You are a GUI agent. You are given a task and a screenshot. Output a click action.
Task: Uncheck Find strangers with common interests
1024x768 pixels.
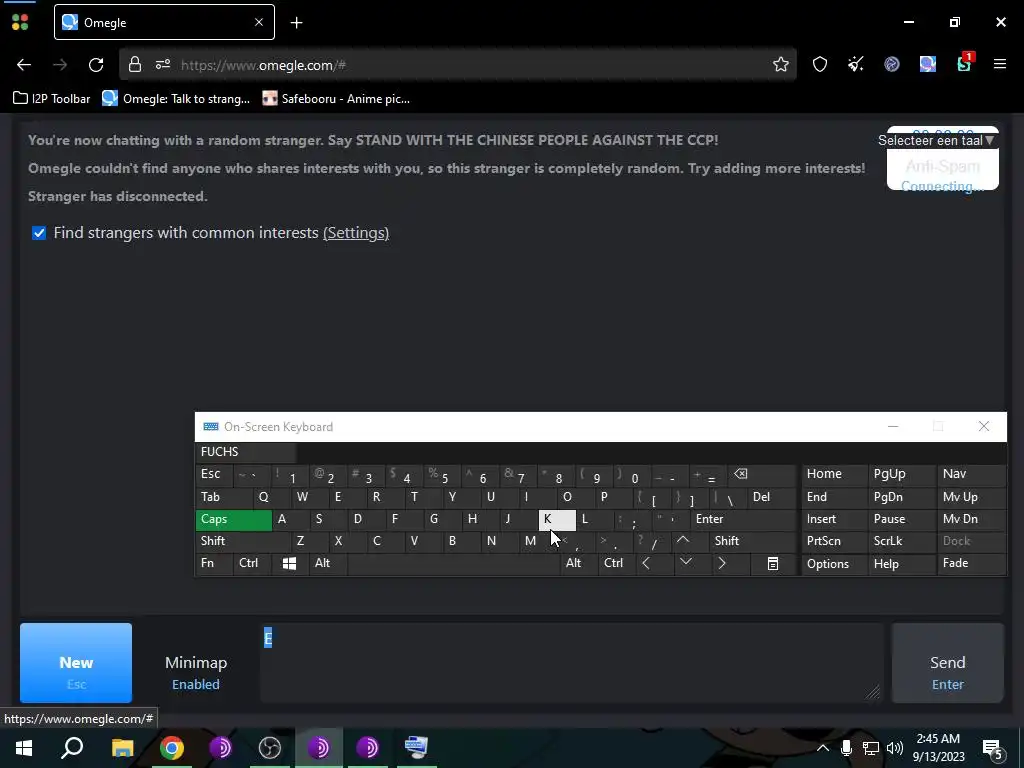pos(39,233)
